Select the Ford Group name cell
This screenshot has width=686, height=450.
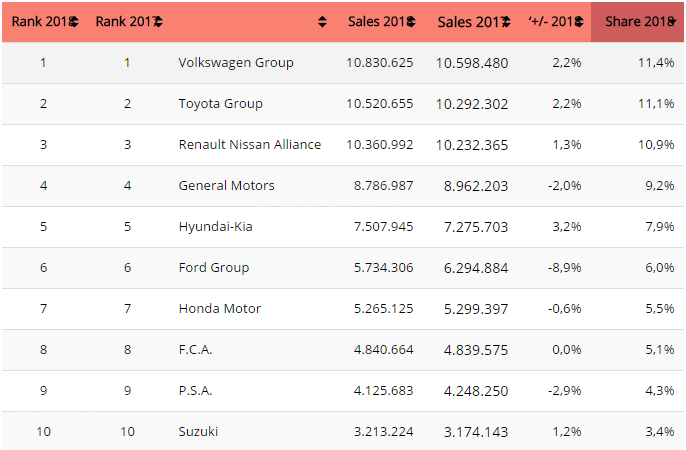coord(214,268)
